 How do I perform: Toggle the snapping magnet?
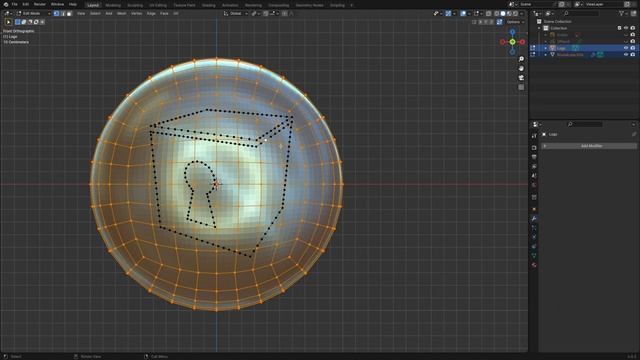pyautogui.click(x=266, y=13)
